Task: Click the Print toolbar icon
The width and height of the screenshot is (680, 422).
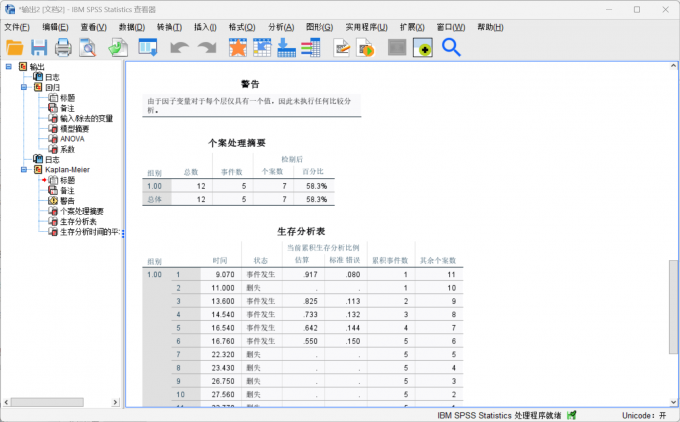Action: click(63, 47)
